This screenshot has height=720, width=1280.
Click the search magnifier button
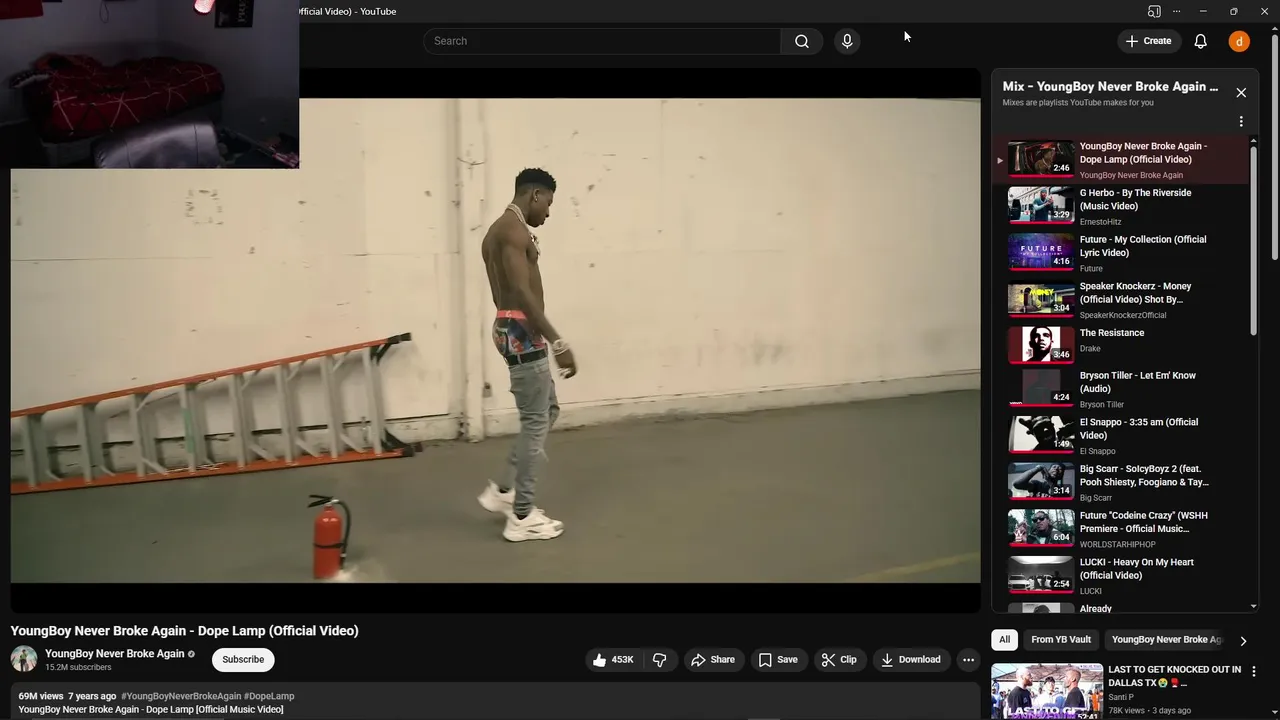(x=801, y=41)
